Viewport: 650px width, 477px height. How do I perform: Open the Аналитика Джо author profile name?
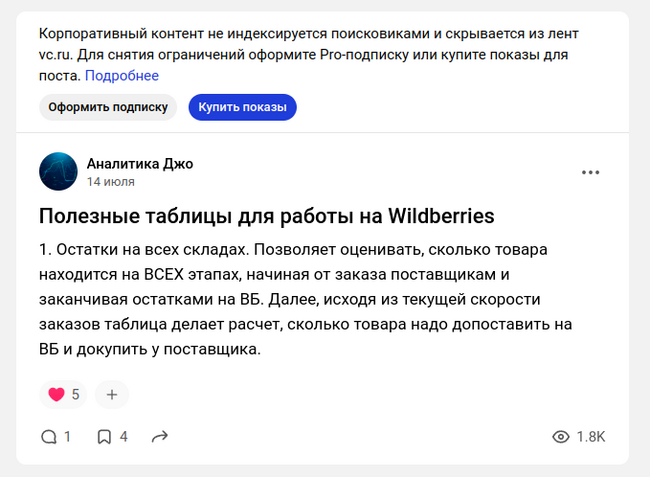coord(140,164)
